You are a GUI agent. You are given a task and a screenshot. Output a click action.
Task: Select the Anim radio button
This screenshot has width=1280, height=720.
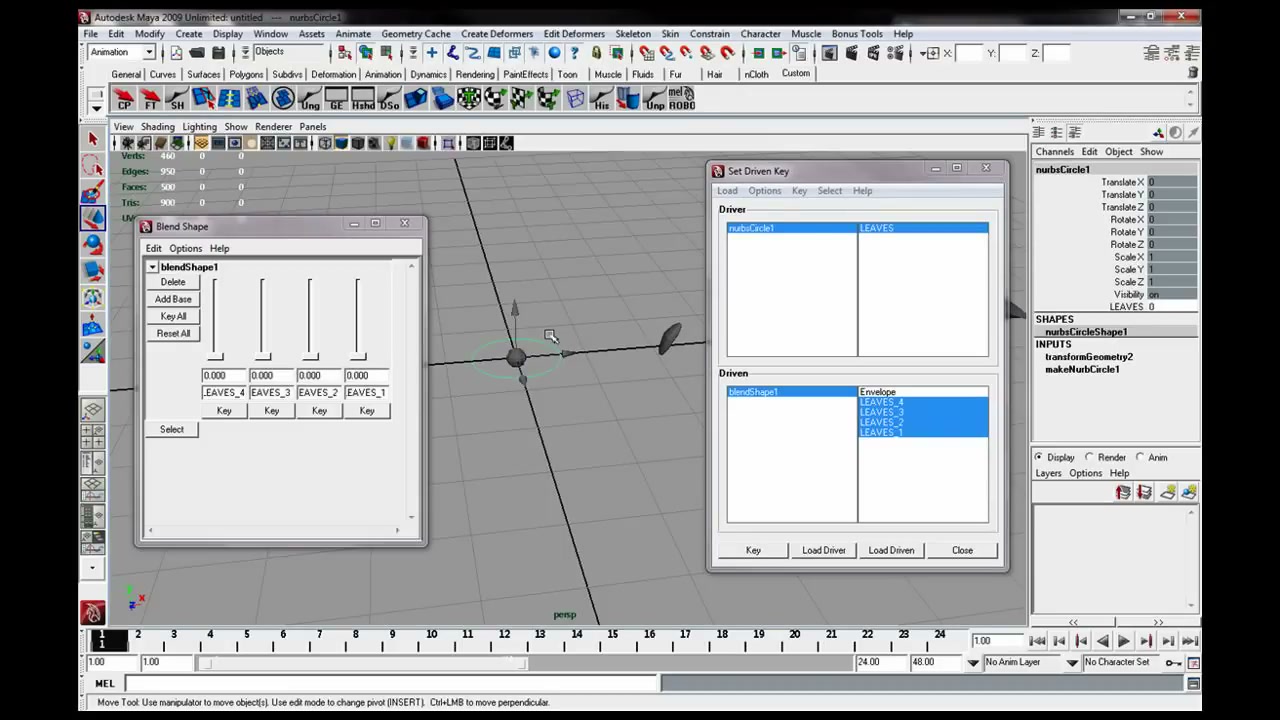pos(1140,457)
